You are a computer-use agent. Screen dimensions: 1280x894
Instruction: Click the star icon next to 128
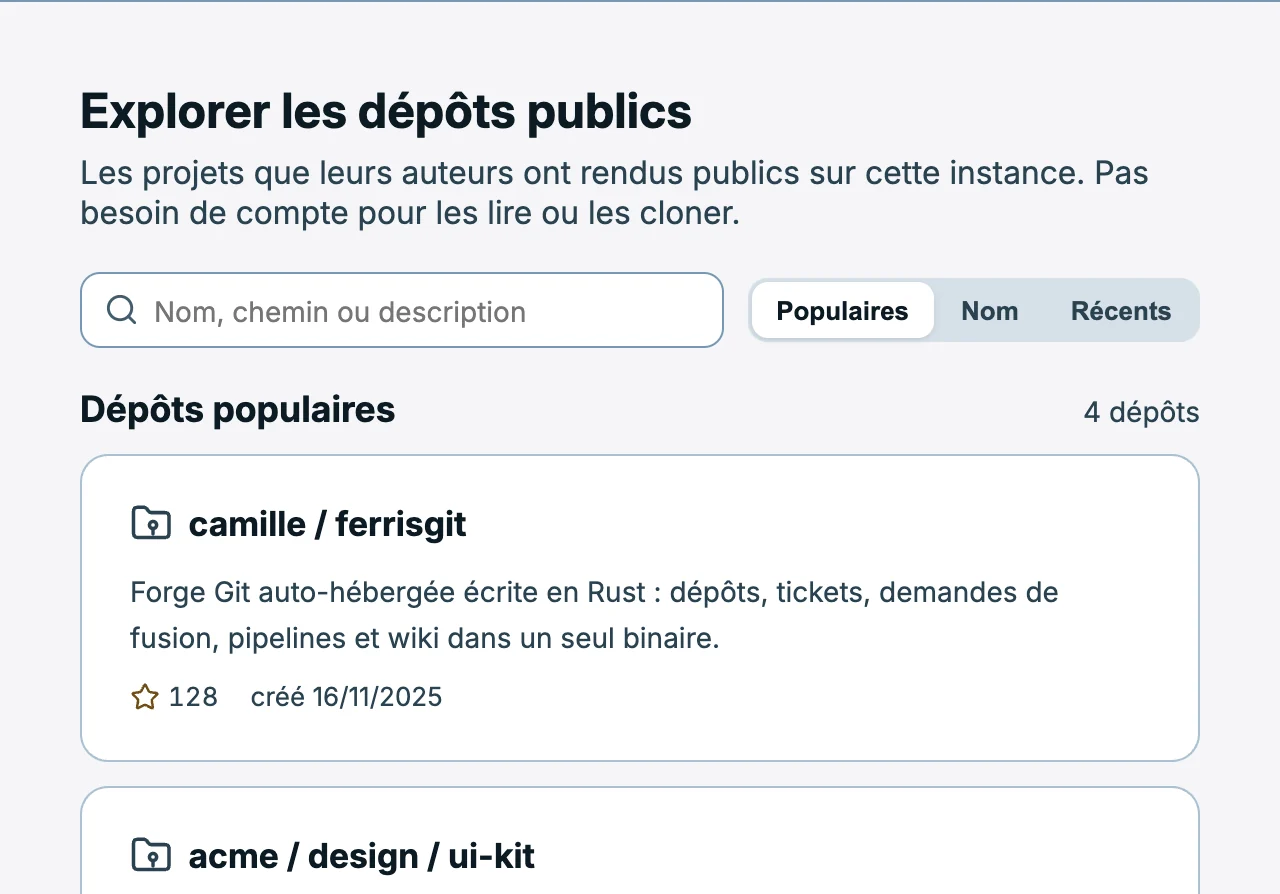pos(145,697)
